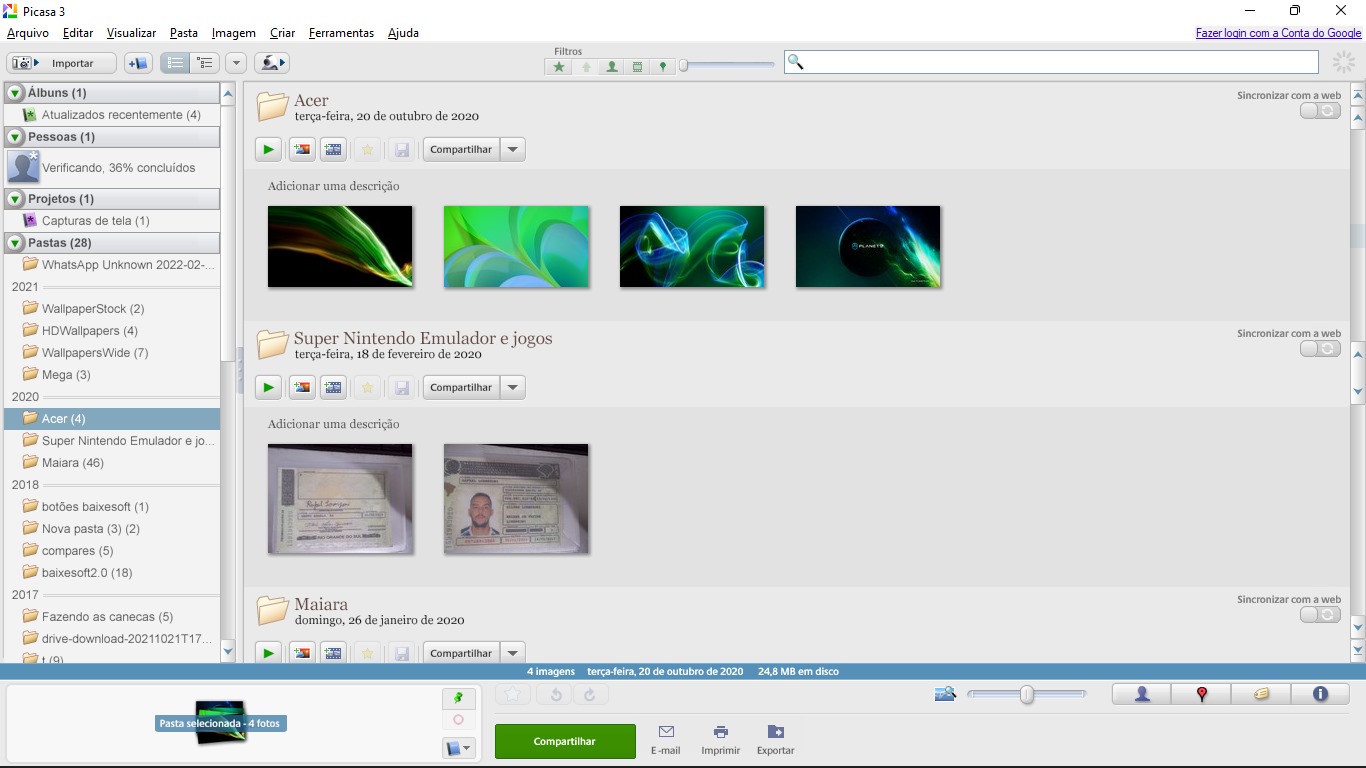This screenshot has height=768, width=1366.
Task: Rotate photo clockwise
Action: (x=590, y=695)
